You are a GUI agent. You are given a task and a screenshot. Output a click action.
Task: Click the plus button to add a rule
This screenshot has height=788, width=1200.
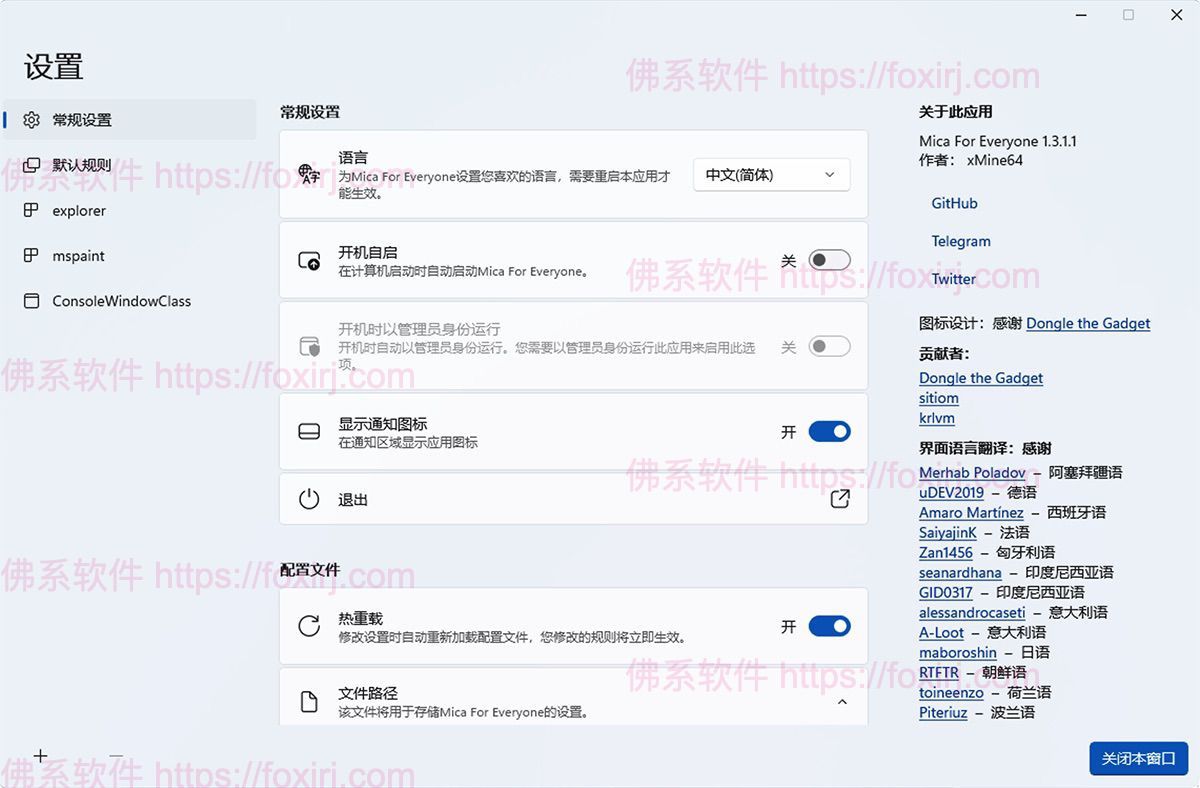pos(40,755)
